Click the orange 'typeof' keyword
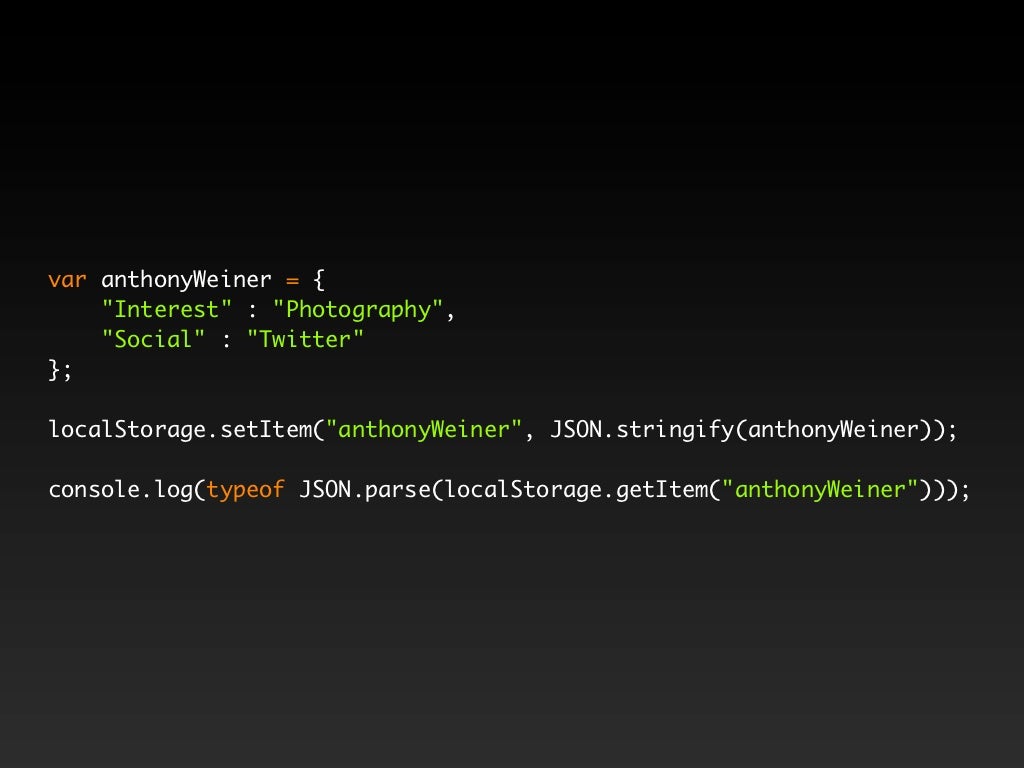This screenshot has width=1024, height=768. click(246, 490)
